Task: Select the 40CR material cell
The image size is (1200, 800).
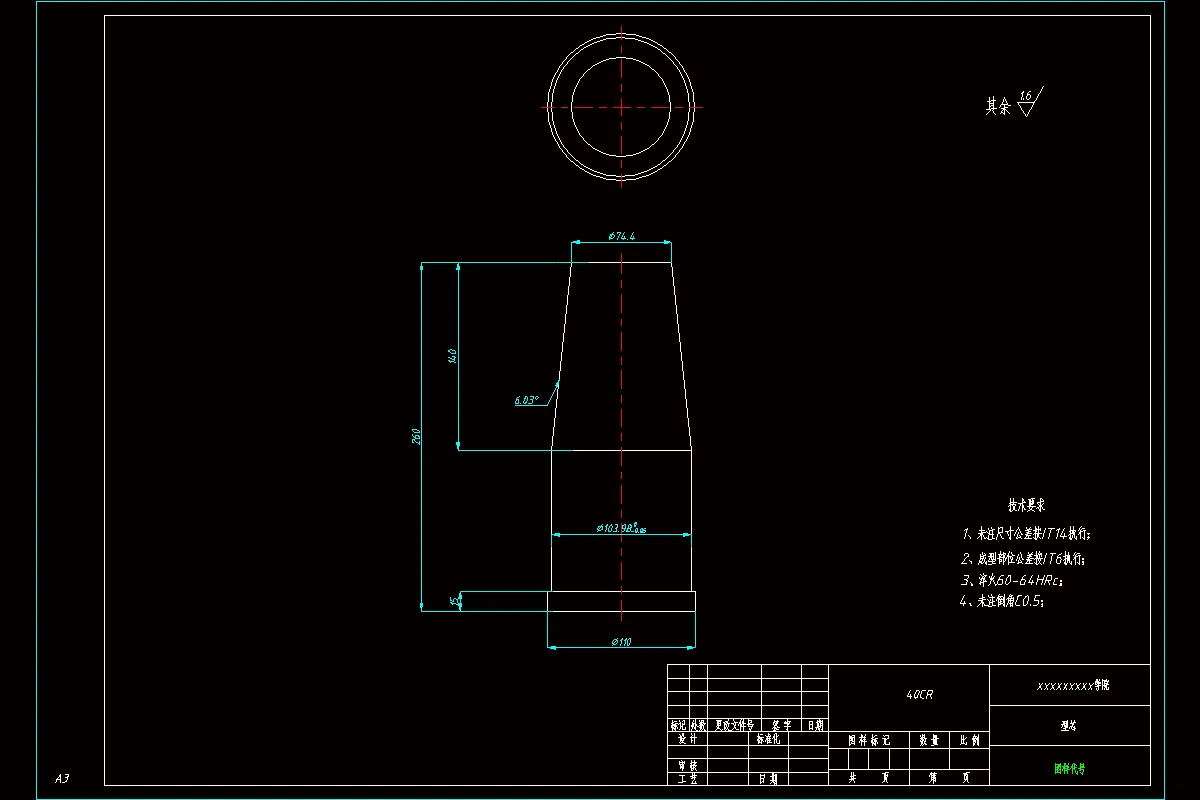Action: tap(909, 697)
